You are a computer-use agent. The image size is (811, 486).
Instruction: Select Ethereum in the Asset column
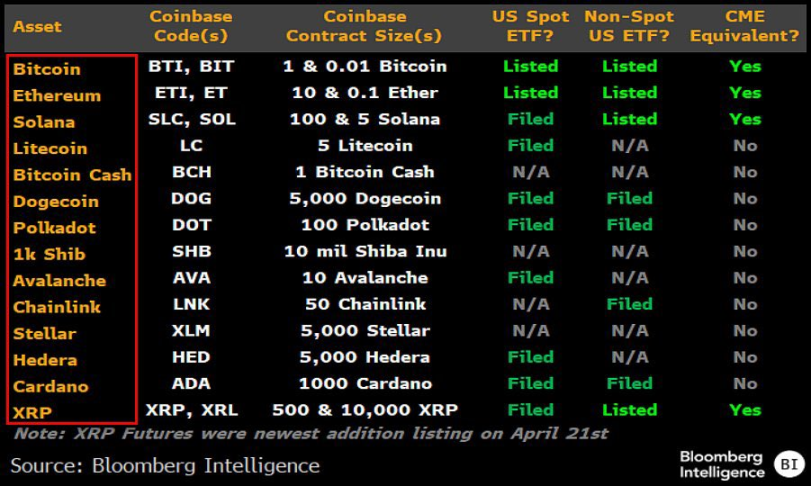[x=57, y=96]
